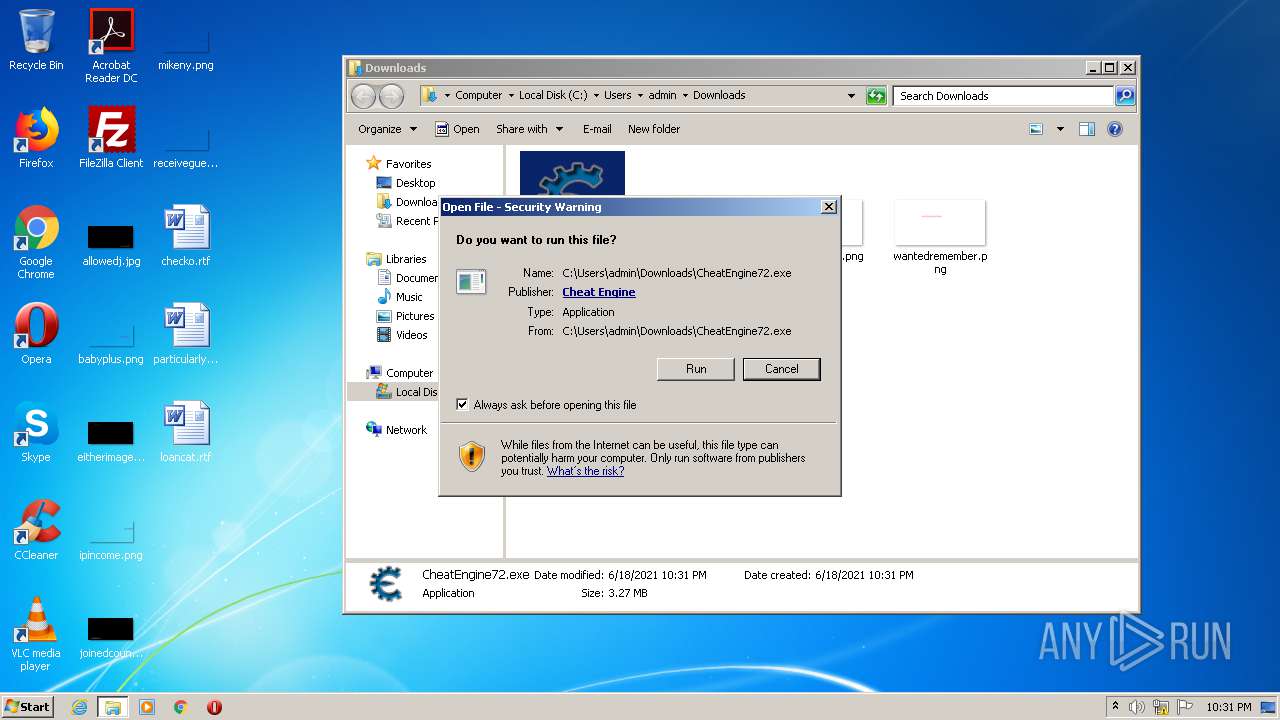Expand Users breadcrumb arrow in address bar
Screen dimensions: 1280x720
pos(640,96)
